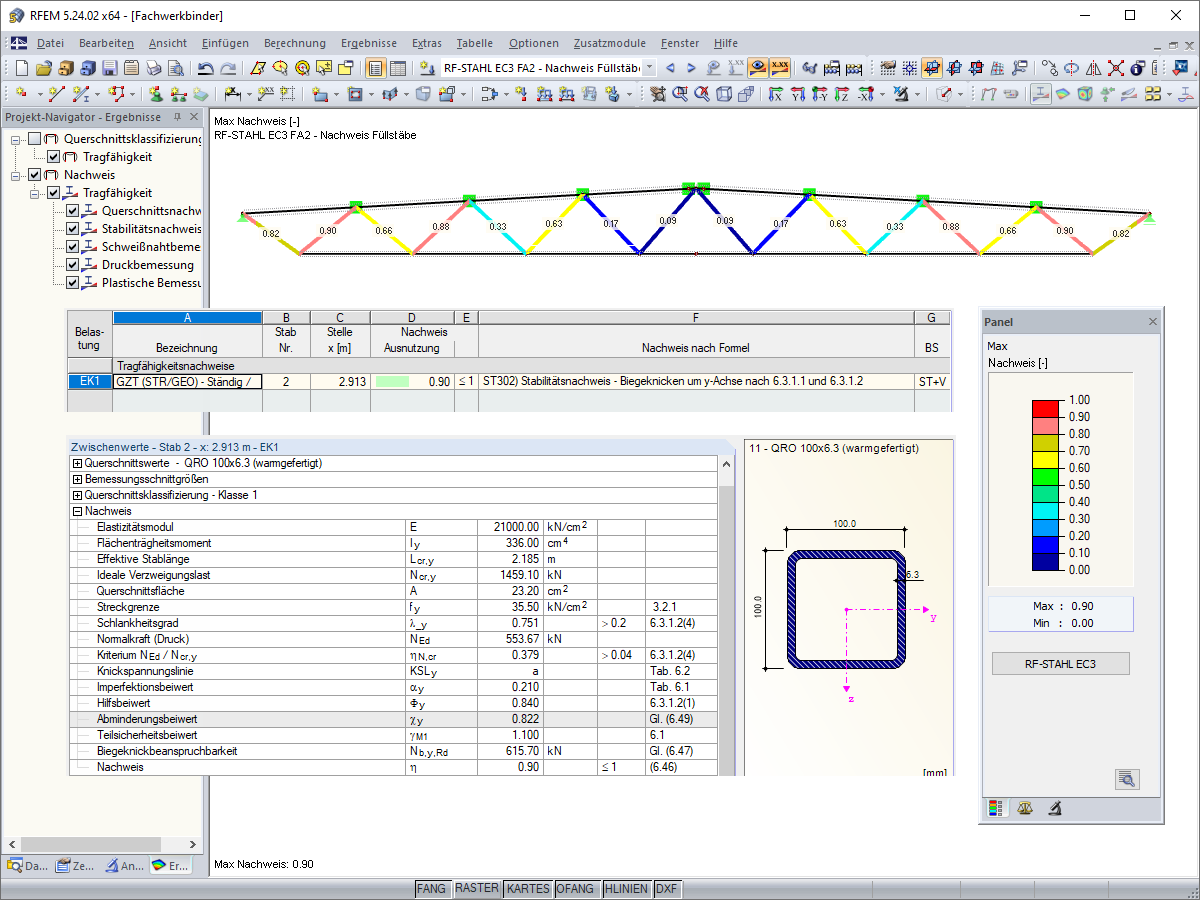Image resolution: width=1200 pixels, height=900 pixels.
Task: Select the EK1 load case cell
Action: [90, 382]
